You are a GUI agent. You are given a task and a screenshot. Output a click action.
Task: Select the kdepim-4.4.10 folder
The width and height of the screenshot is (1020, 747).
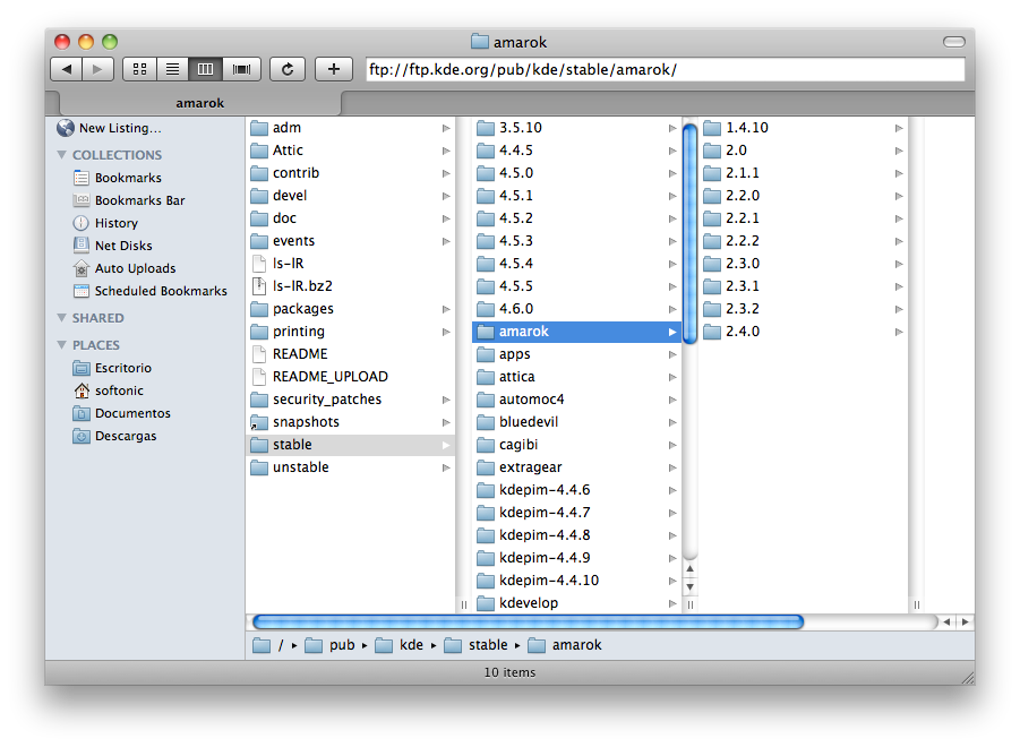coord(576,580)
